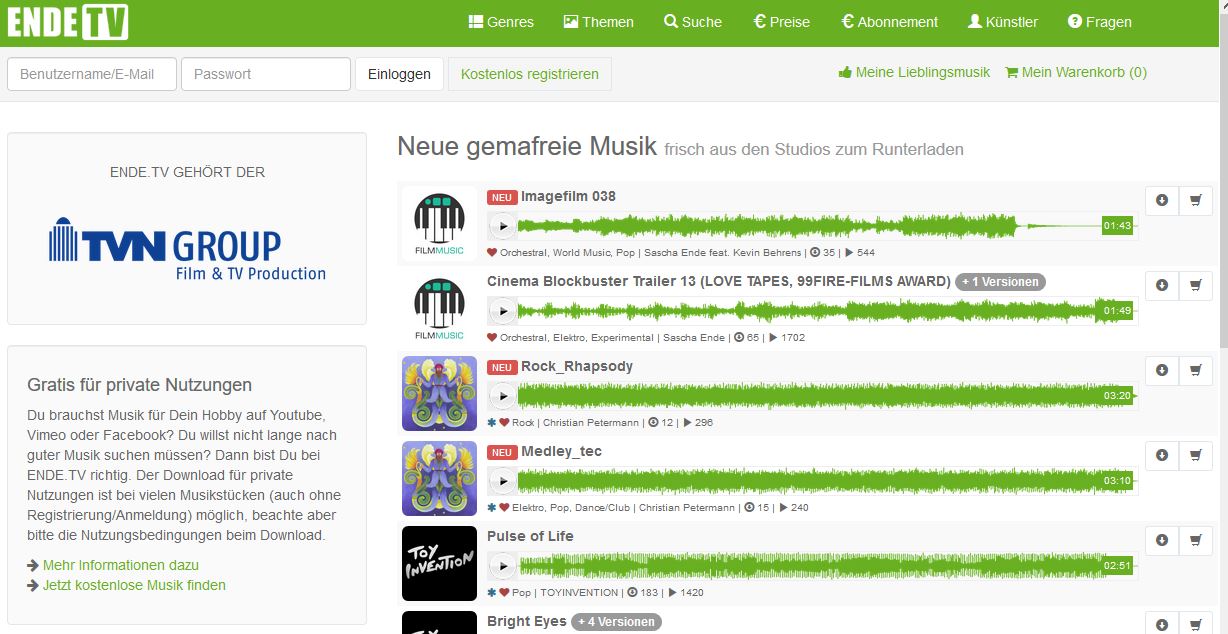Download the Rock_Rhapsody track
Viewport: 1228px width, 634px height.
click(x=1162, y=370)
